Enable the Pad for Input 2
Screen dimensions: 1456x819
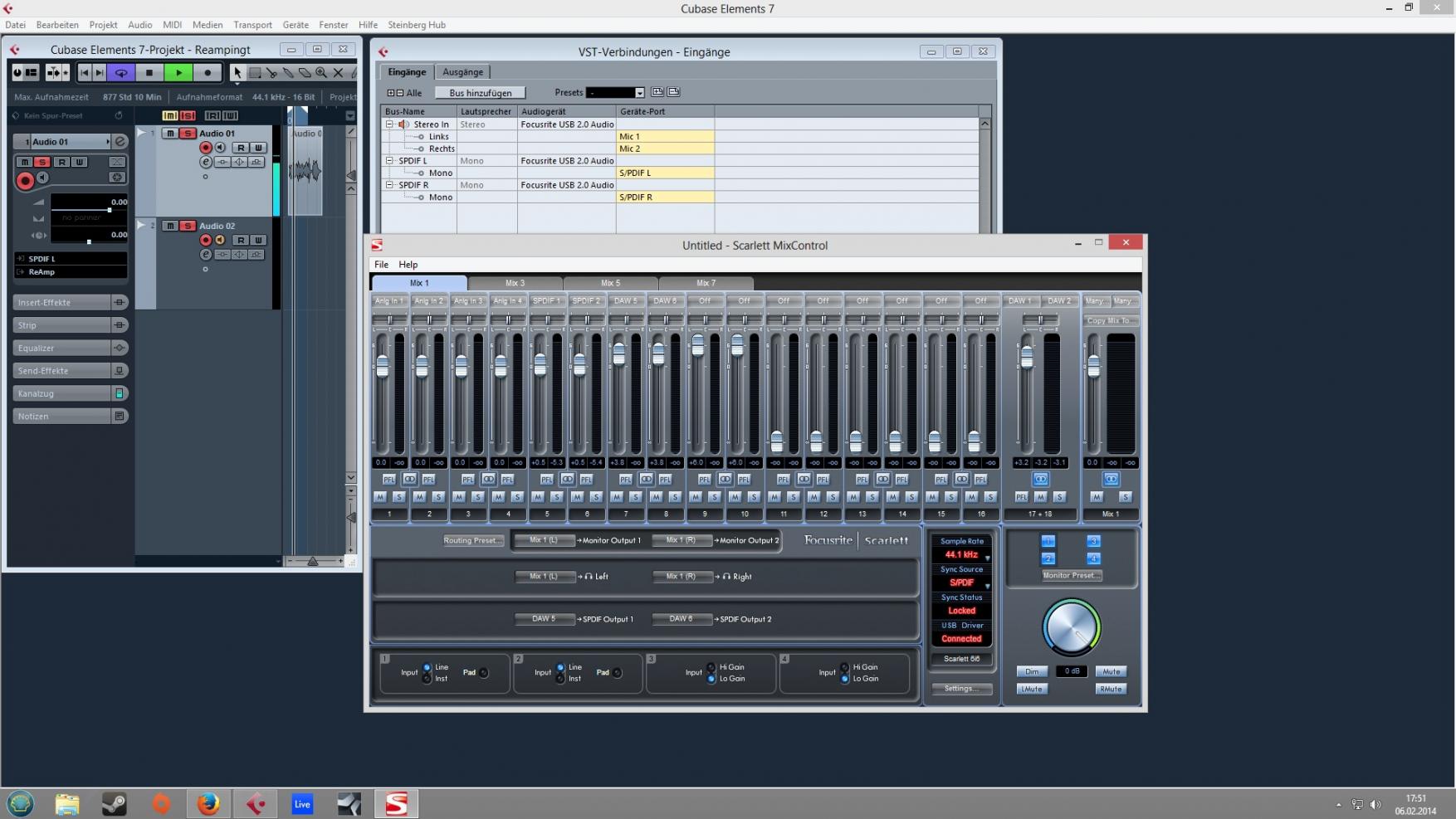[617, 673]
